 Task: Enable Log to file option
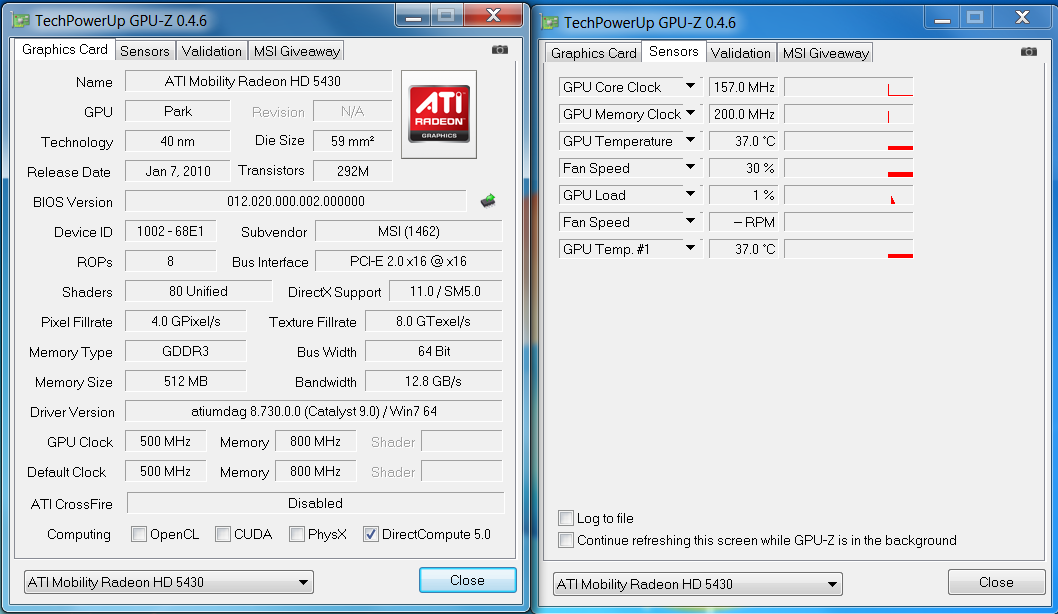[x=567, y=518]
